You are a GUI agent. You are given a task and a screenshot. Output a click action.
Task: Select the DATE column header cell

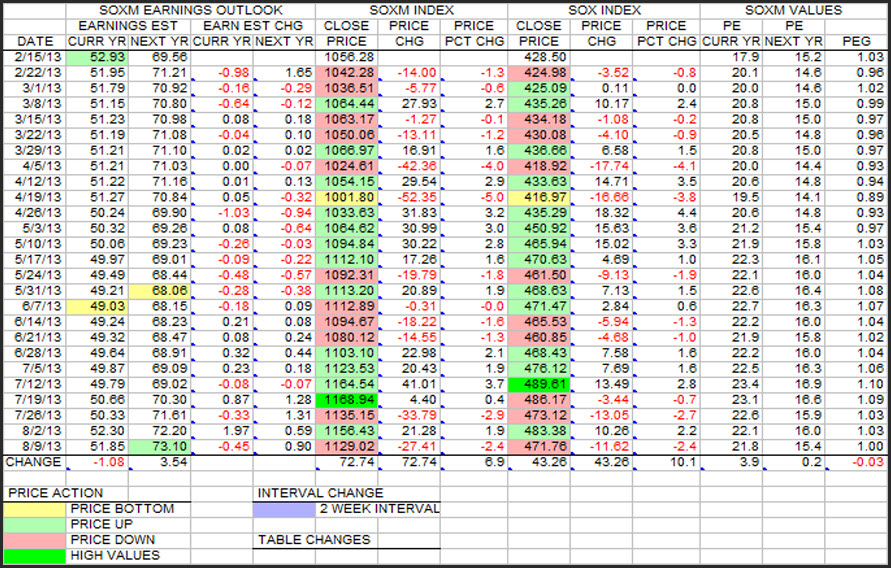[x=32, y=41]
